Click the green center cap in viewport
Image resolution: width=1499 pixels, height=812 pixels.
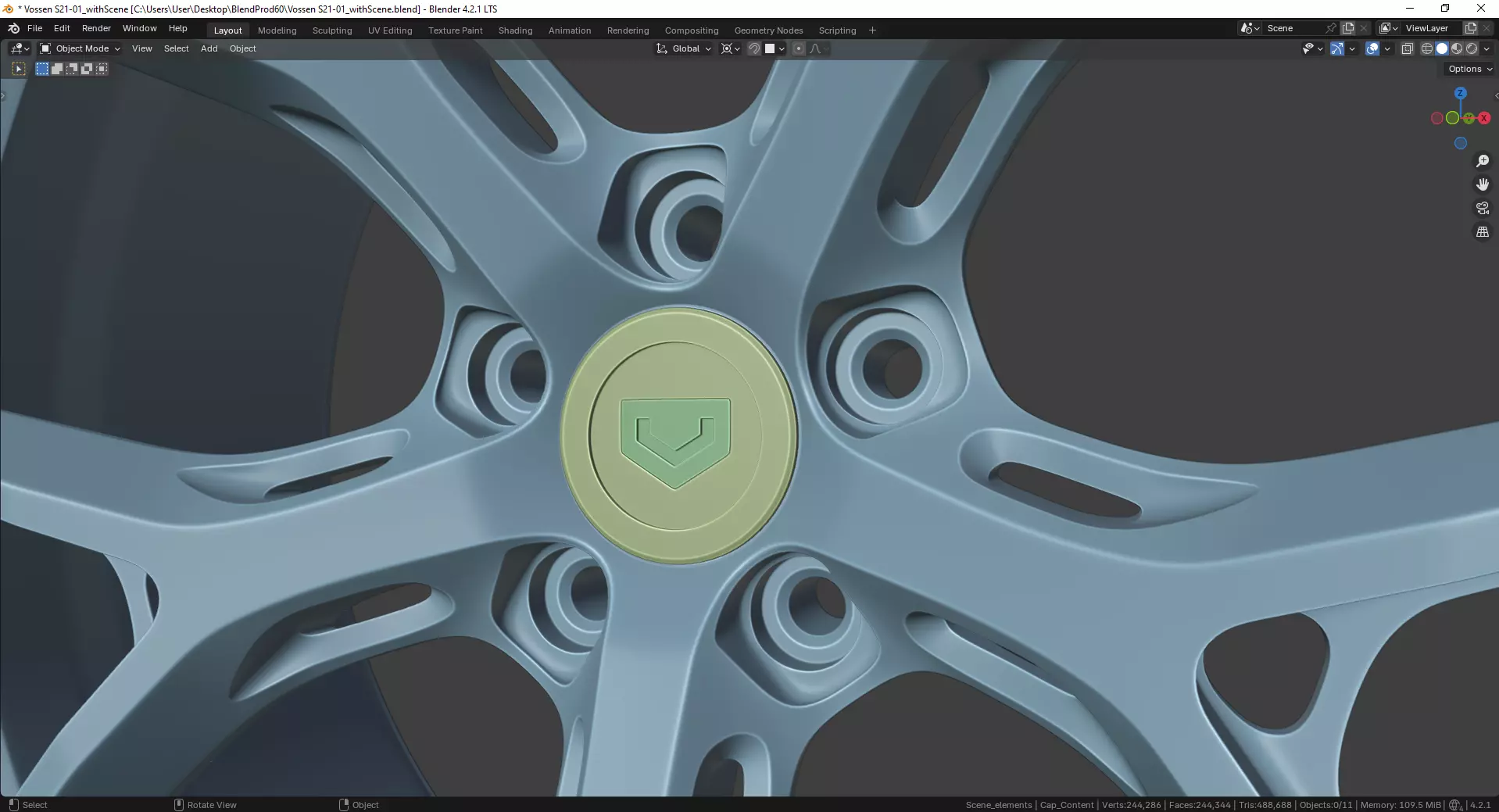click(x=678, y=435)
